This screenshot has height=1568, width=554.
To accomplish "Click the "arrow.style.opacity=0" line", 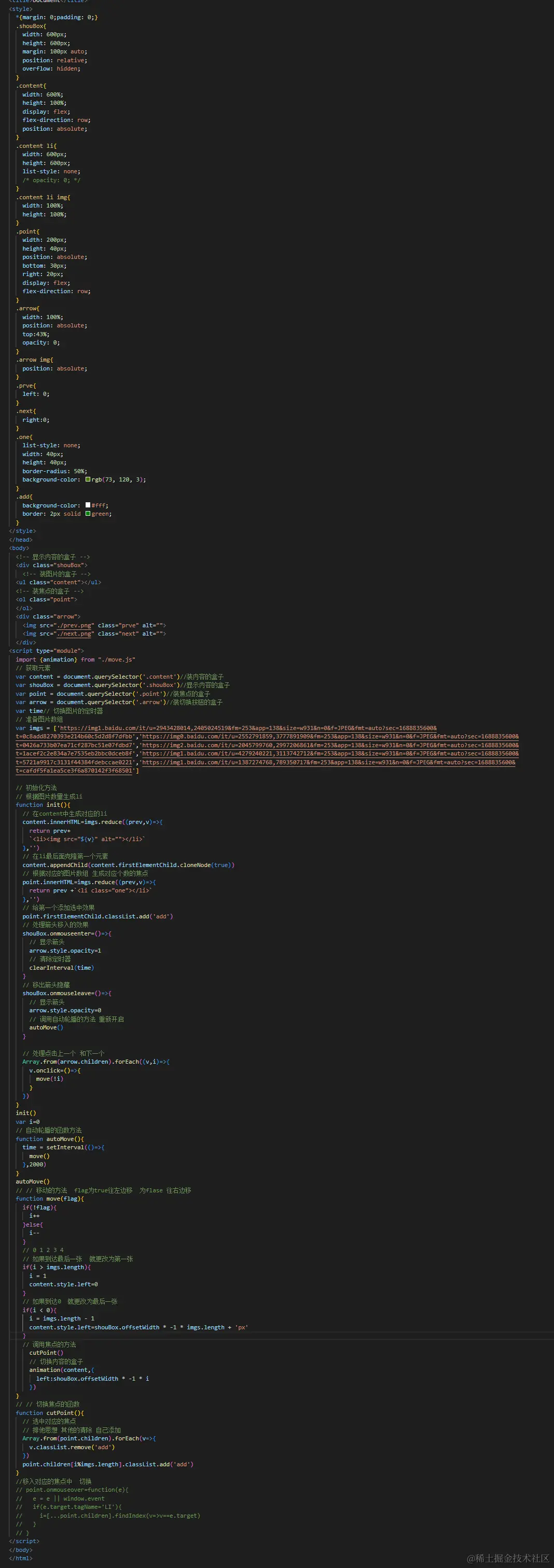I will (x=65, y=1010).
